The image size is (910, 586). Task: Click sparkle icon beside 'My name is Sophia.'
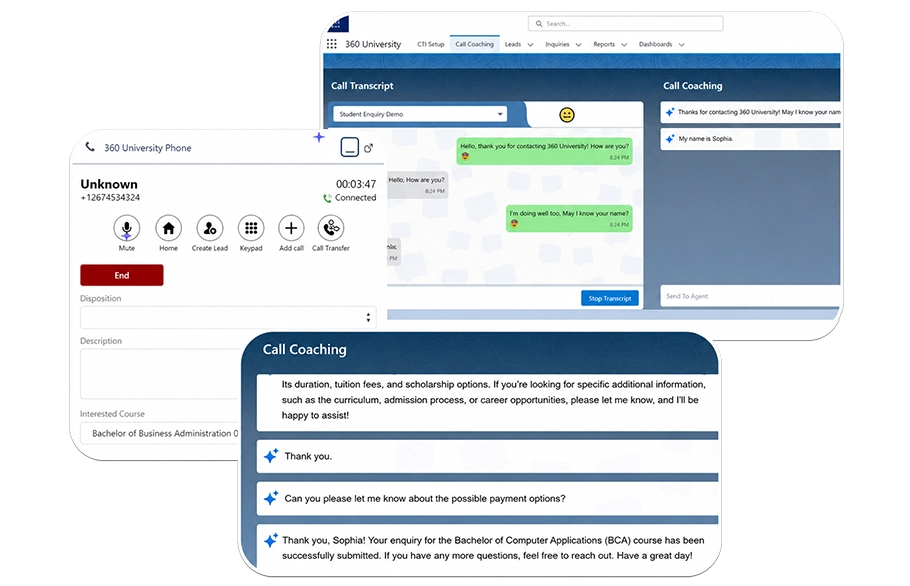coord(670,139)
